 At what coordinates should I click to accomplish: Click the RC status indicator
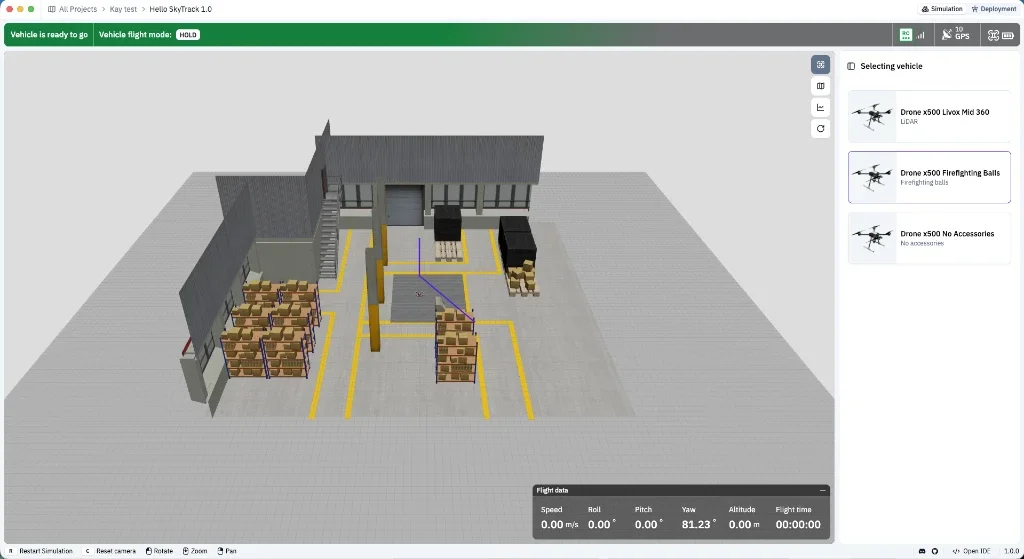click(905, 35)
